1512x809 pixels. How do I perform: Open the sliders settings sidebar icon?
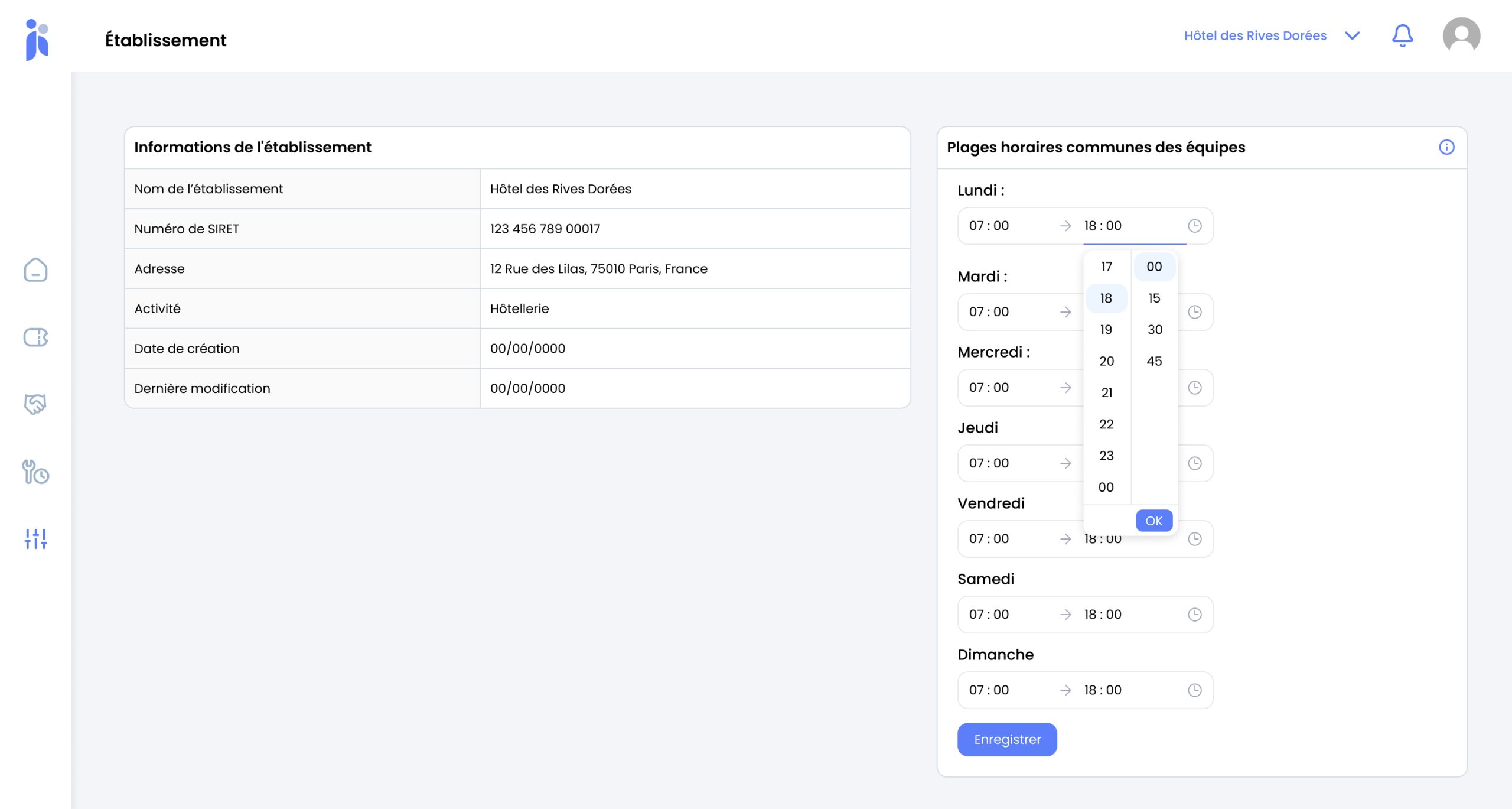[35, 538]
